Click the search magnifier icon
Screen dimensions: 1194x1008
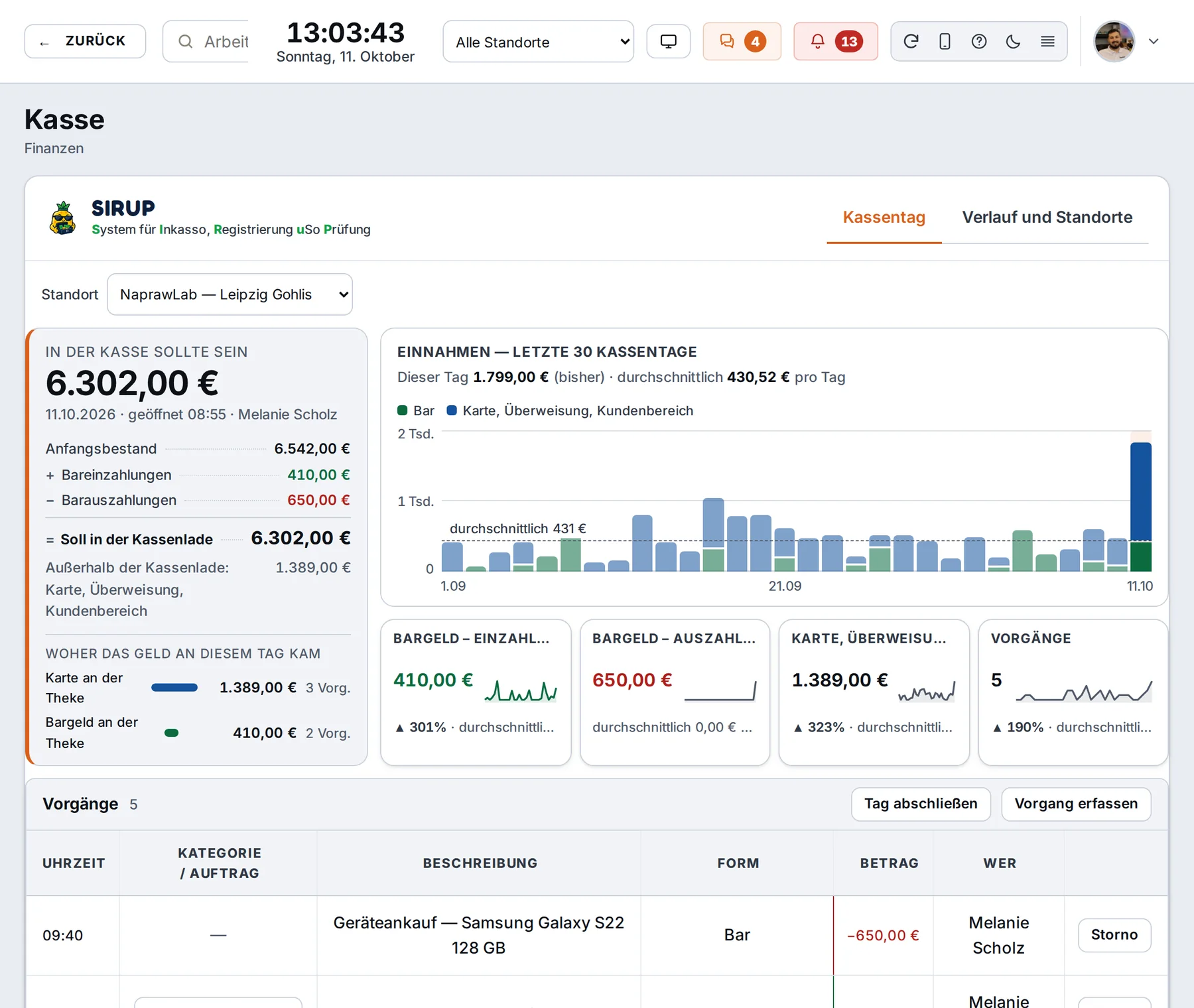185,42
